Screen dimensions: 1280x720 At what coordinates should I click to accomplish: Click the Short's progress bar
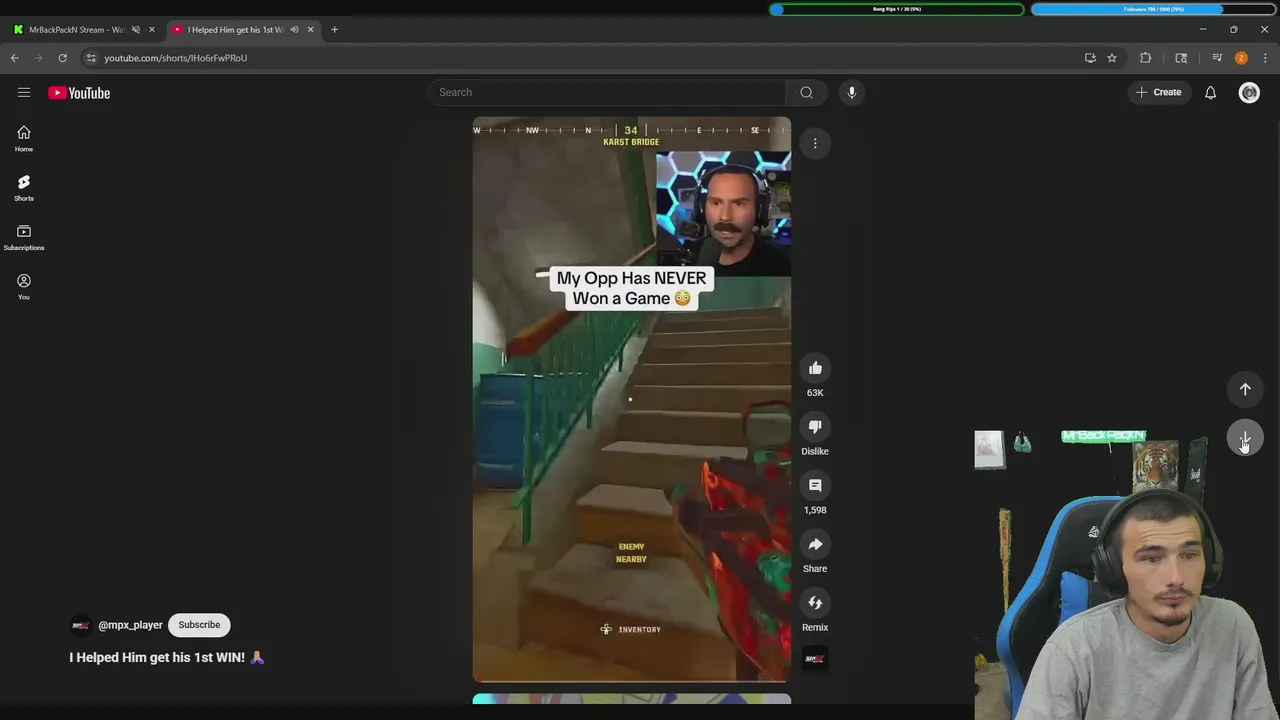632,681
